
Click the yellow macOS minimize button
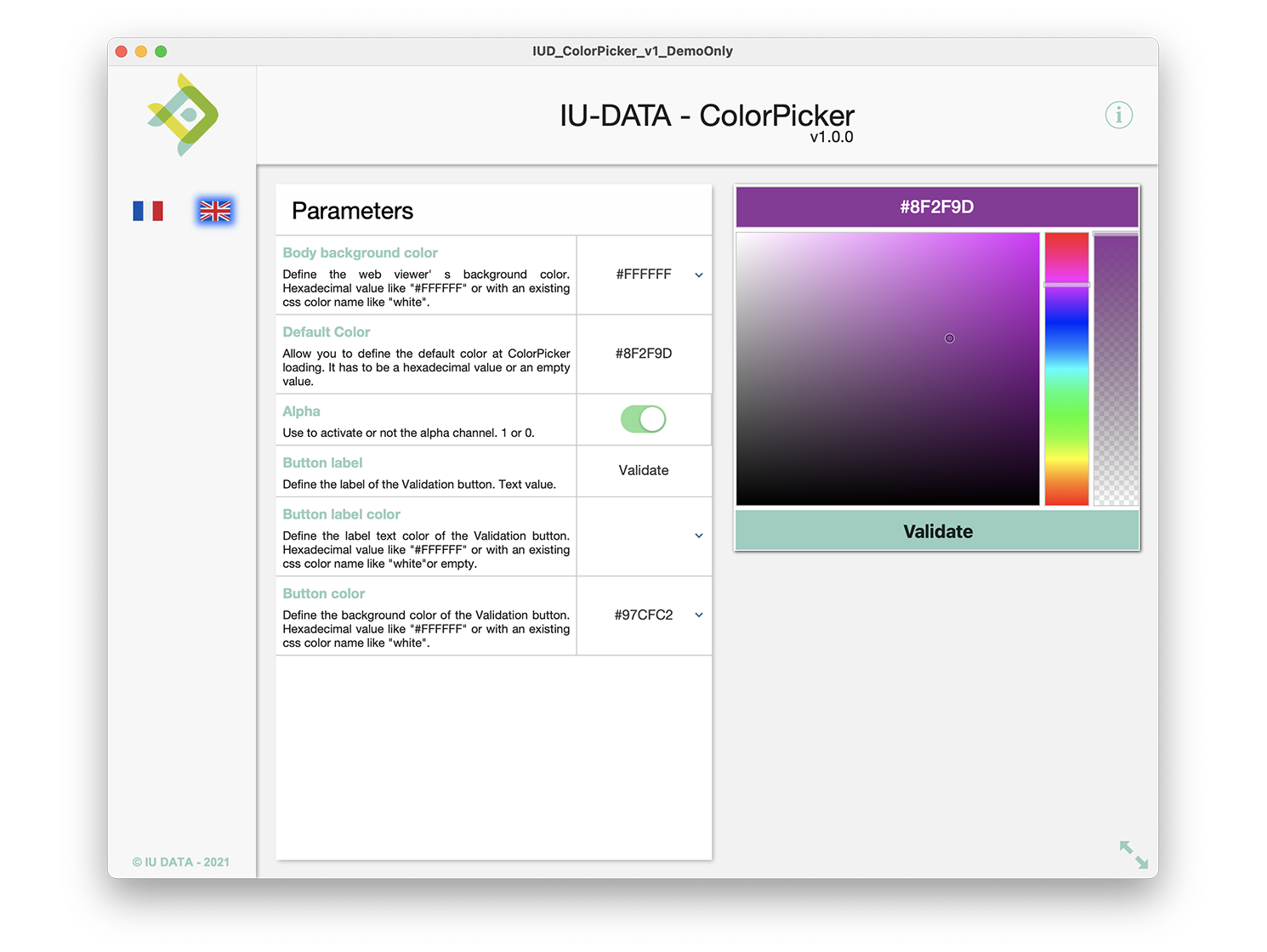(x=141, y=51)
